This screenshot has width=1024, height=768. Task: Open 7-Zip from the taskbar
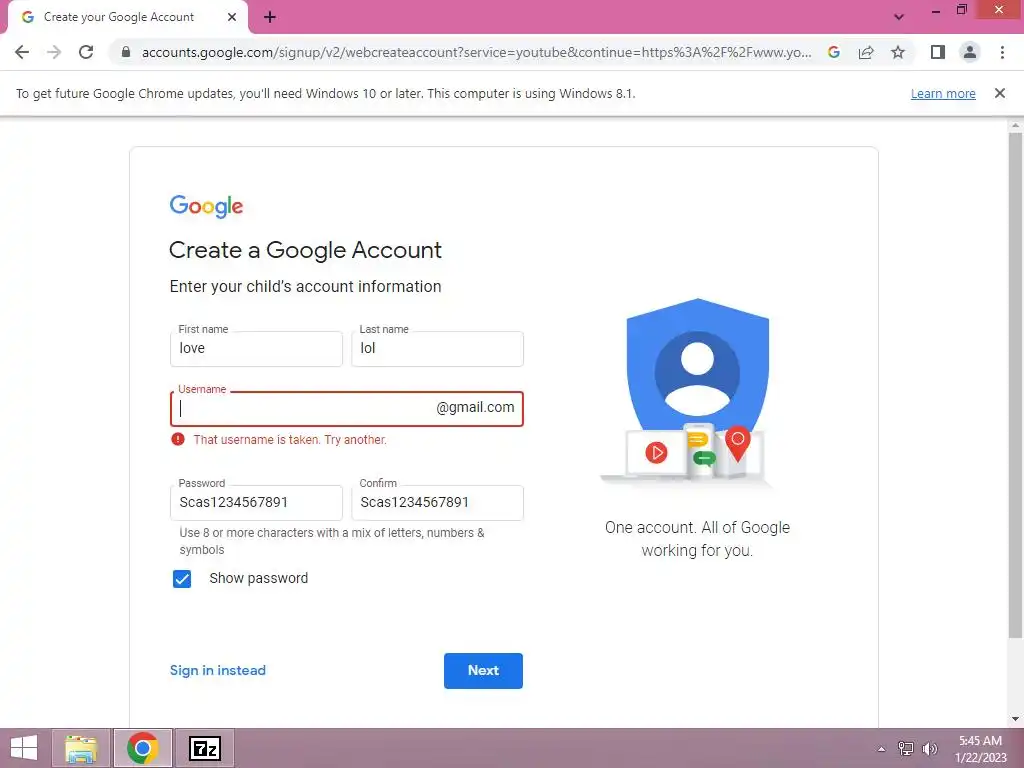click(205, 748)
